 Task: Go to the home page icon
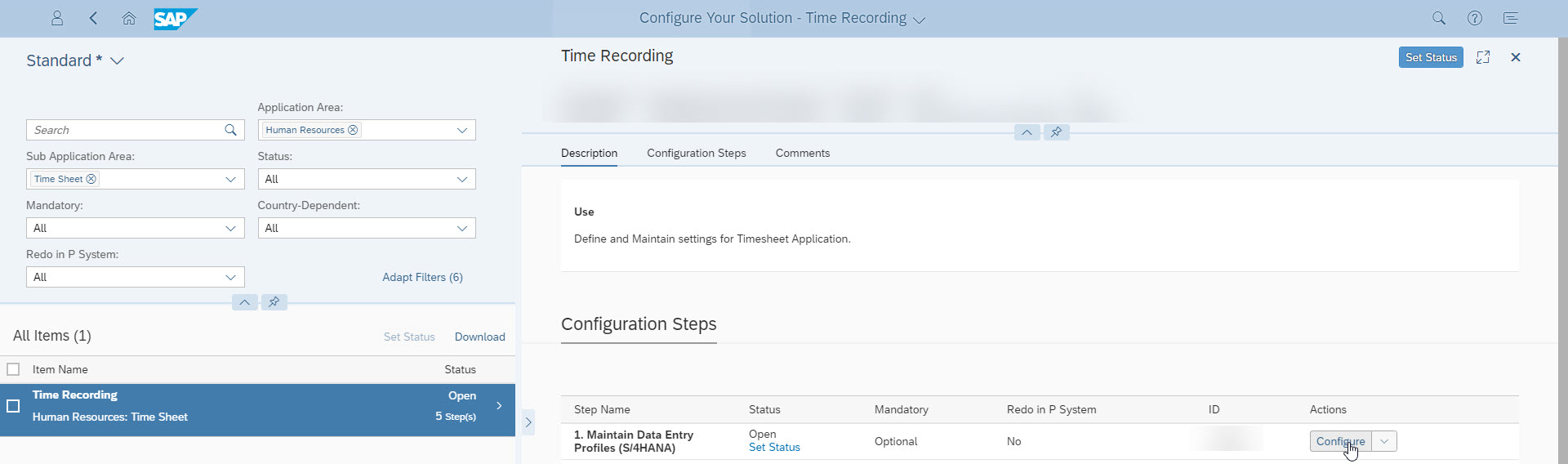129,18
